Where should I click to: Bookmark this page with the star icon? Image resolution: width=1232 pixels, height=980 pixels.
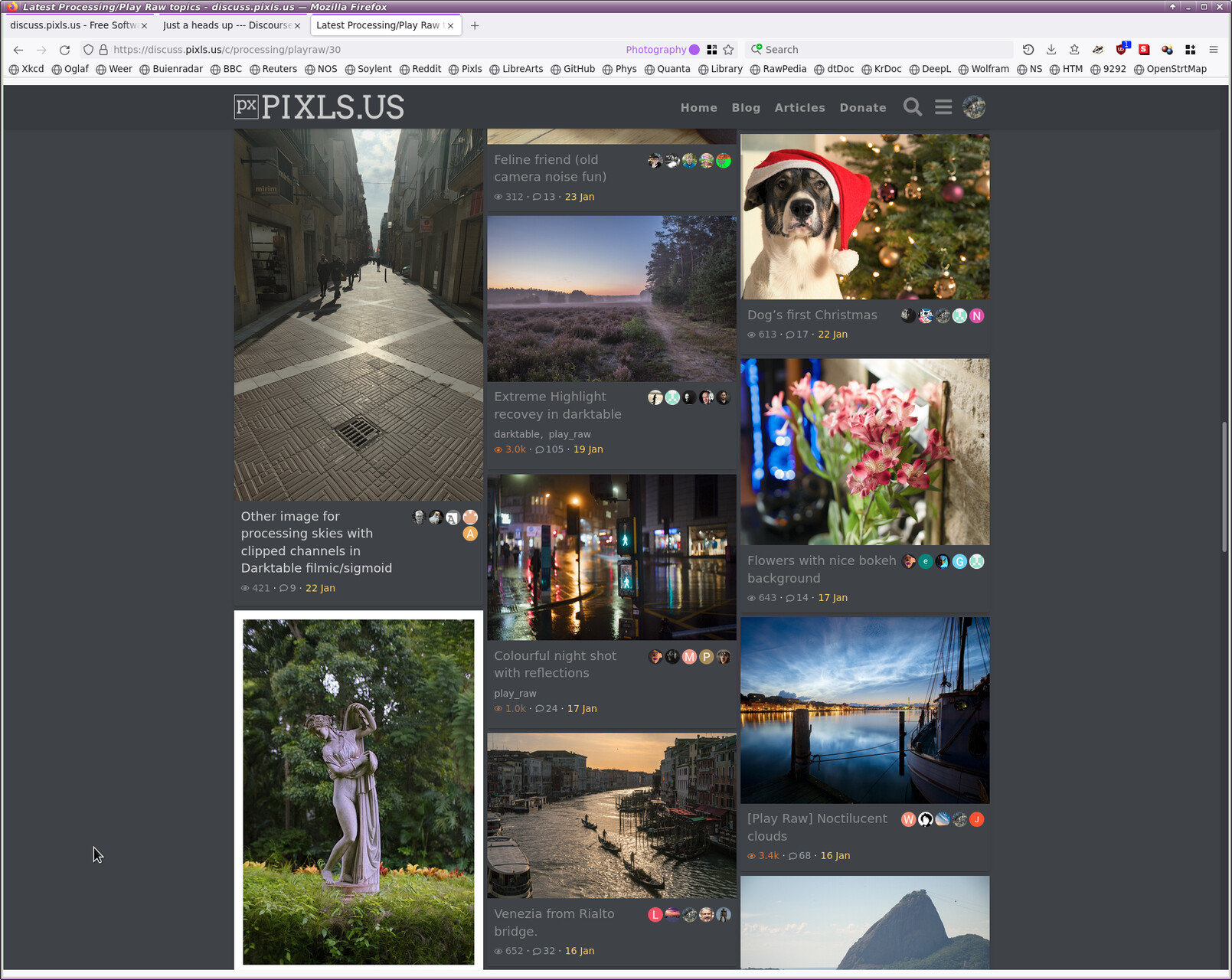click(729, 50)
